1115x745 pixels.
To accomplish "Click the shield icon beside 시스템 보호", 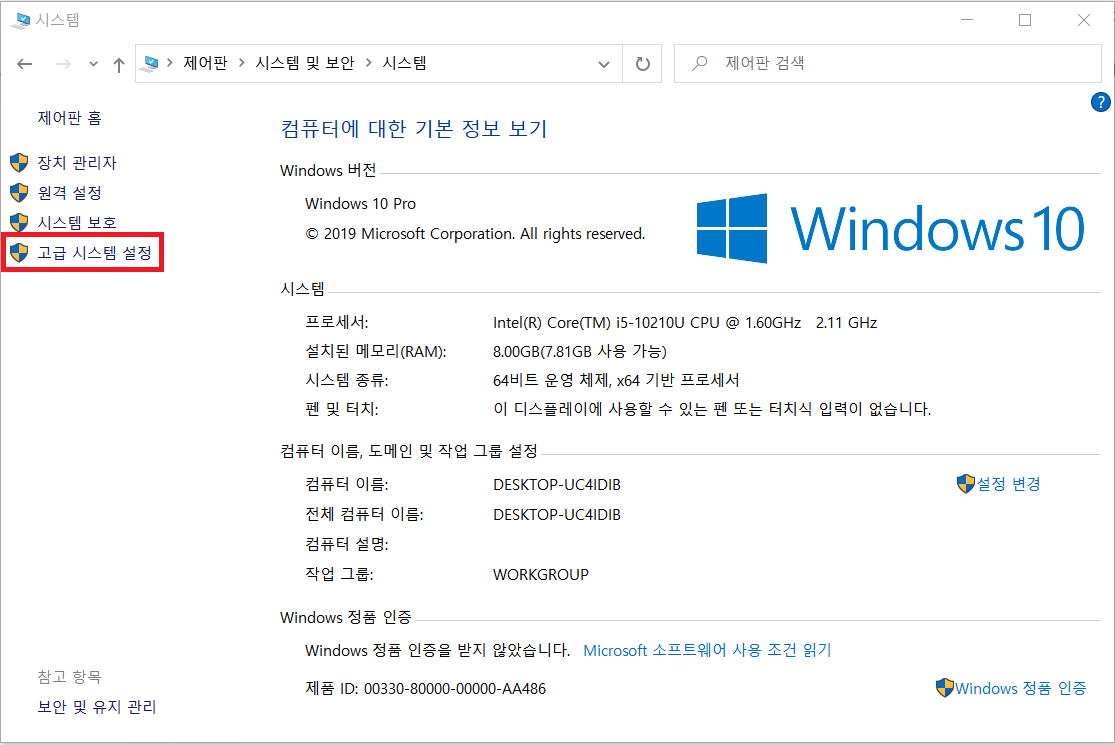I will [x=19, y=223].
